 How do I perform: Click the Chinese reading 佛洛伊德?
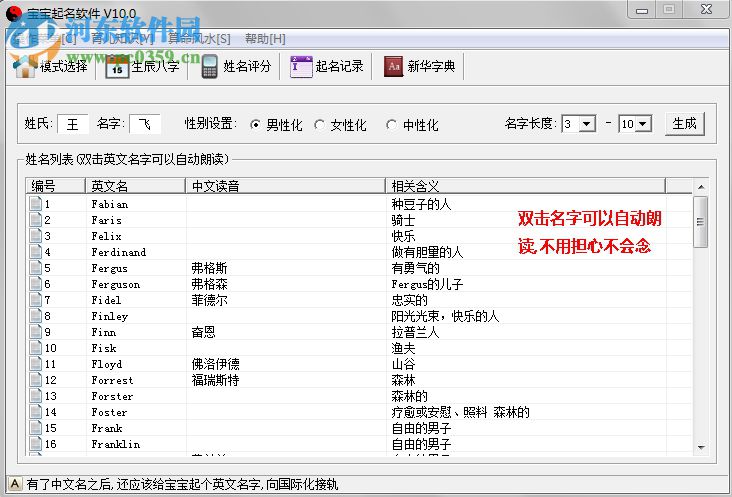215,364
